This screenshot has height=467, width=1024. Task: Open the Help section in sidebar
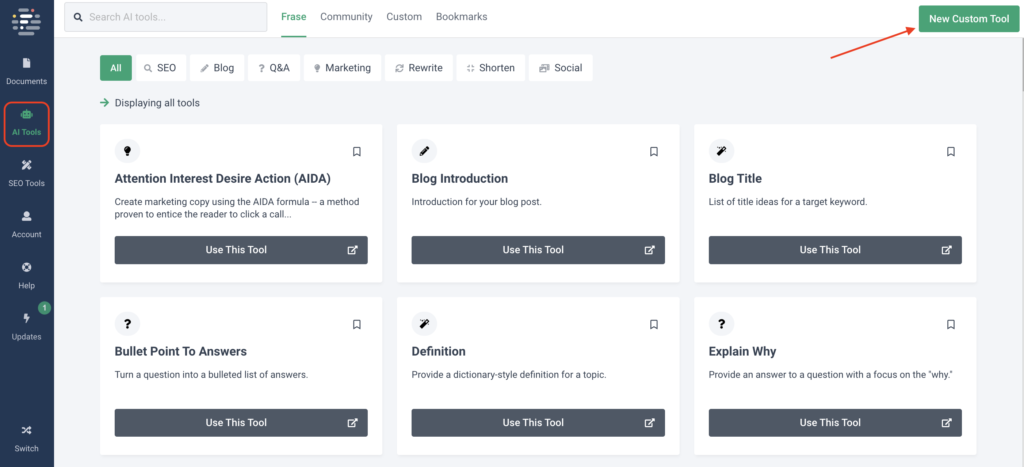[x=26, y=274]
